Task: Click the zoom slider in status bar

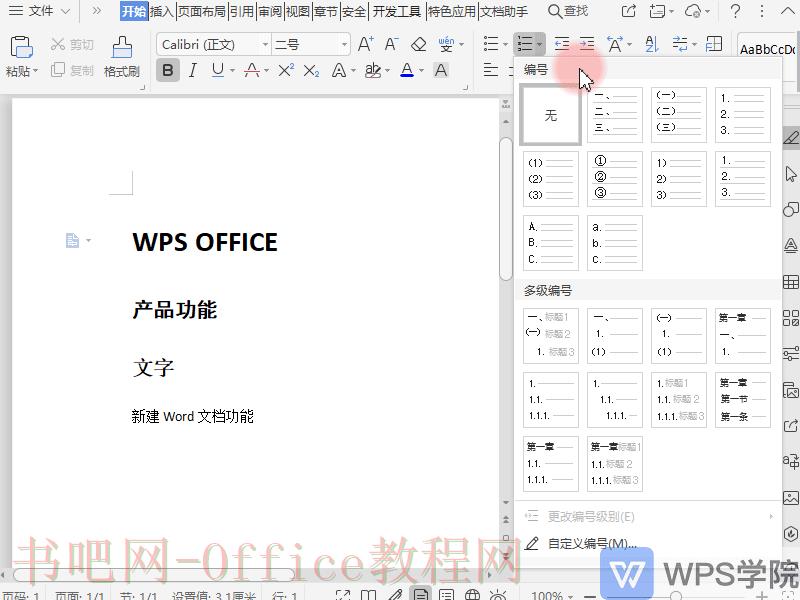Action: click(676, 595)
